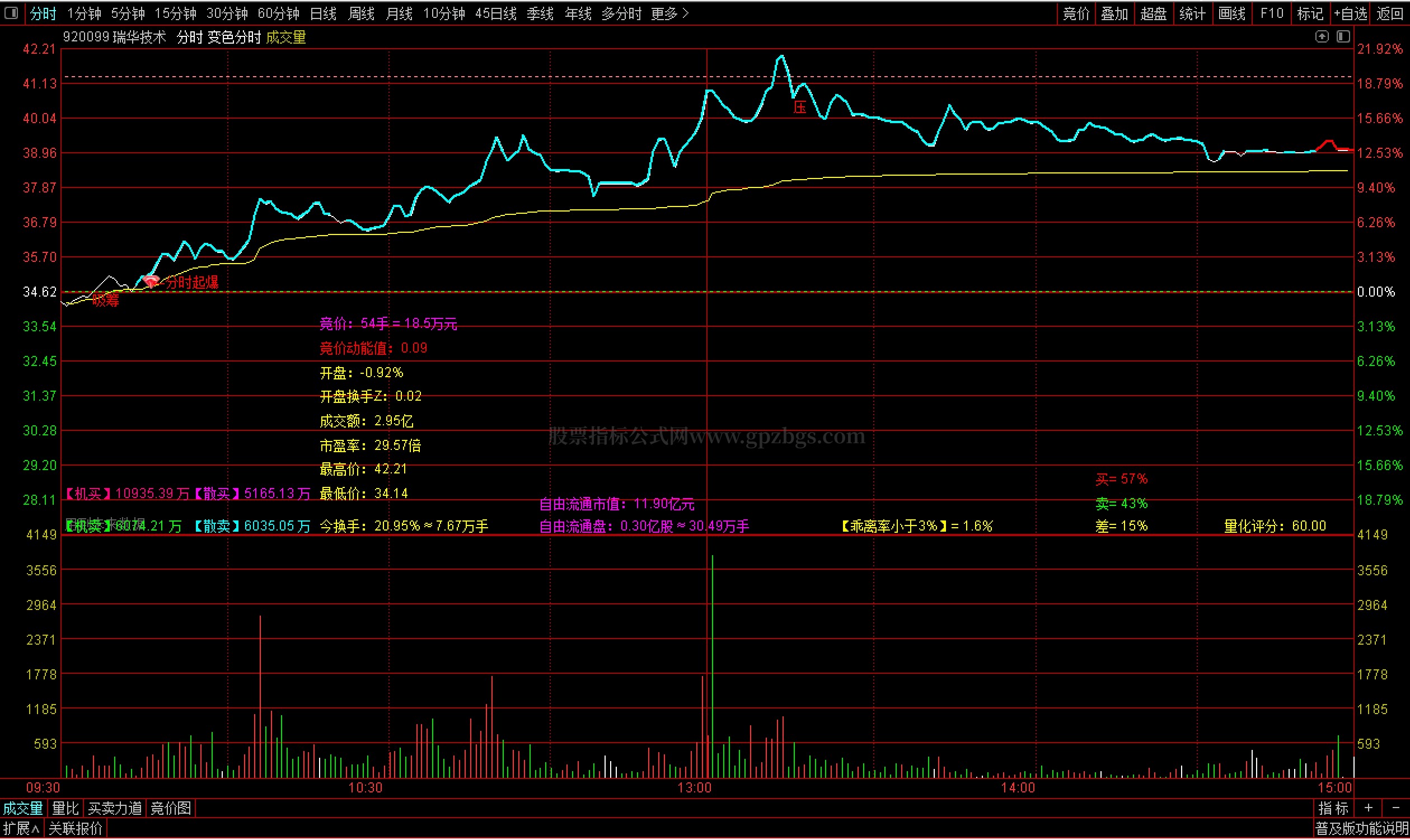Click the 变色分时 indicator label
This screenshot has height=840, width=1410.
pos(234,37)
